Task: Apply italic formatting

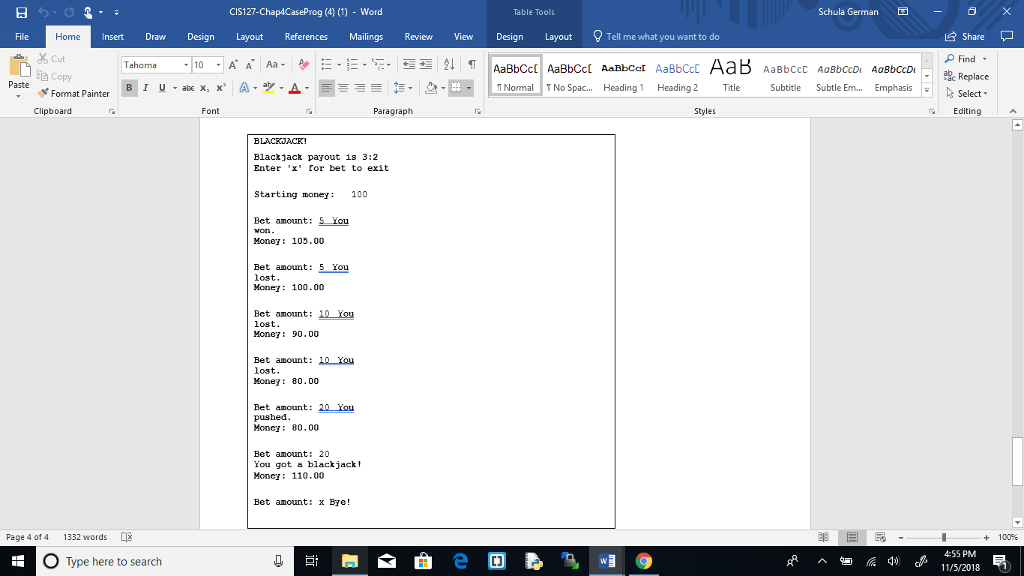Action: [x=143, y=87]
